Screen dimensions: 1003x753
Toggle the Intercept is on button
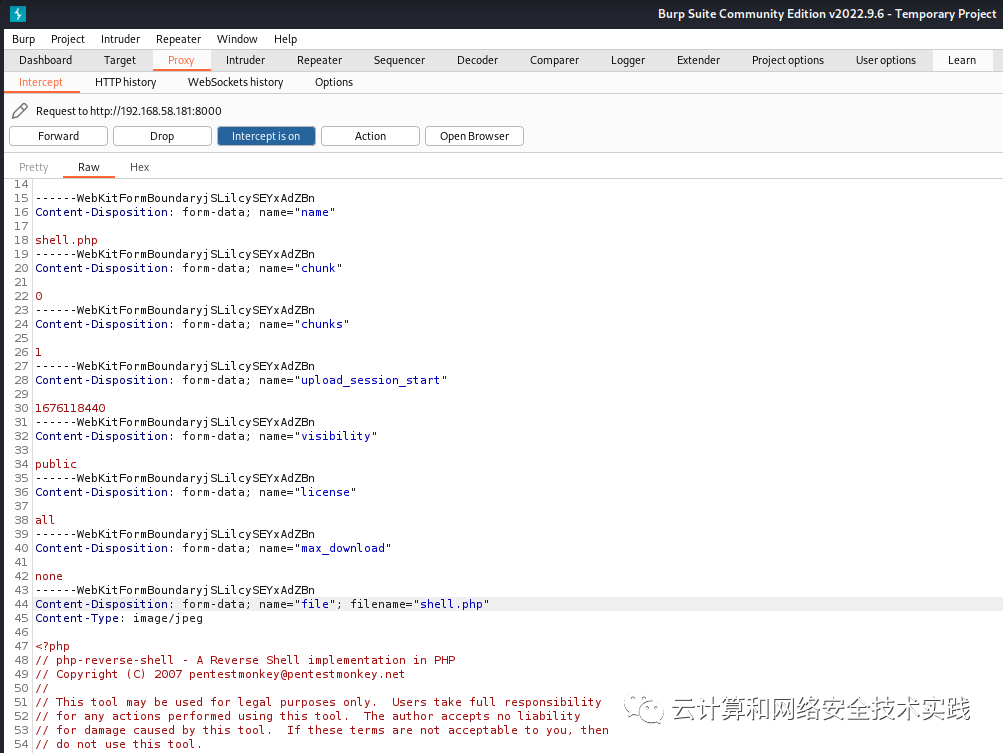(266, 136)
